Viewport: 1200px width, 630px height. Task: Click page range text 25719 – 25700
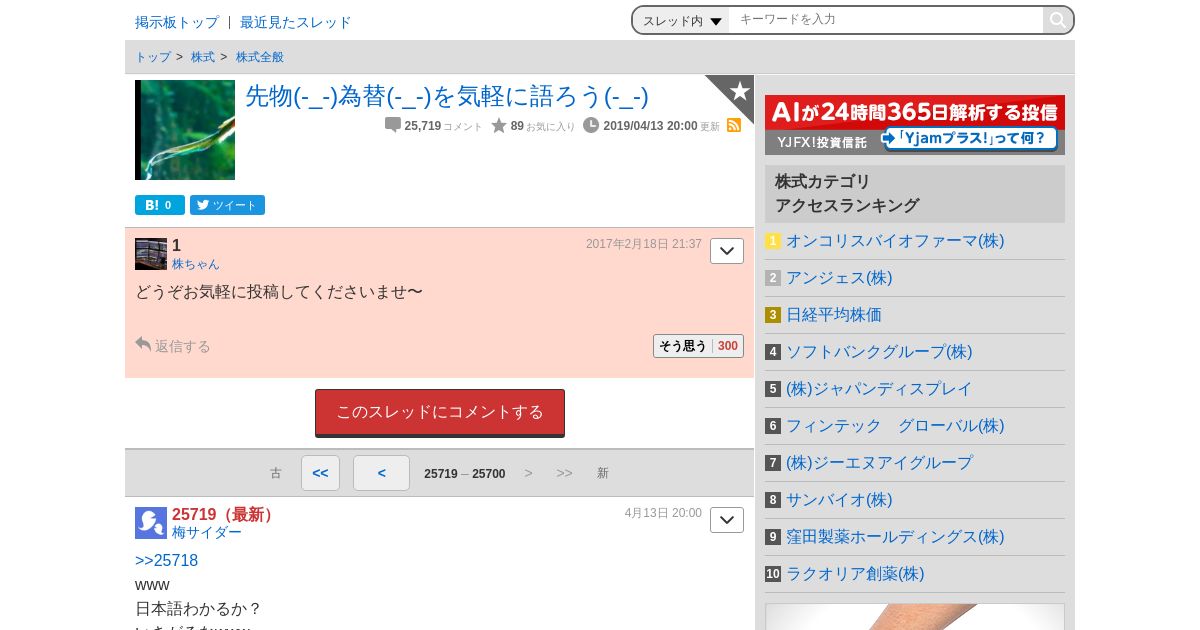pos(465,474)
